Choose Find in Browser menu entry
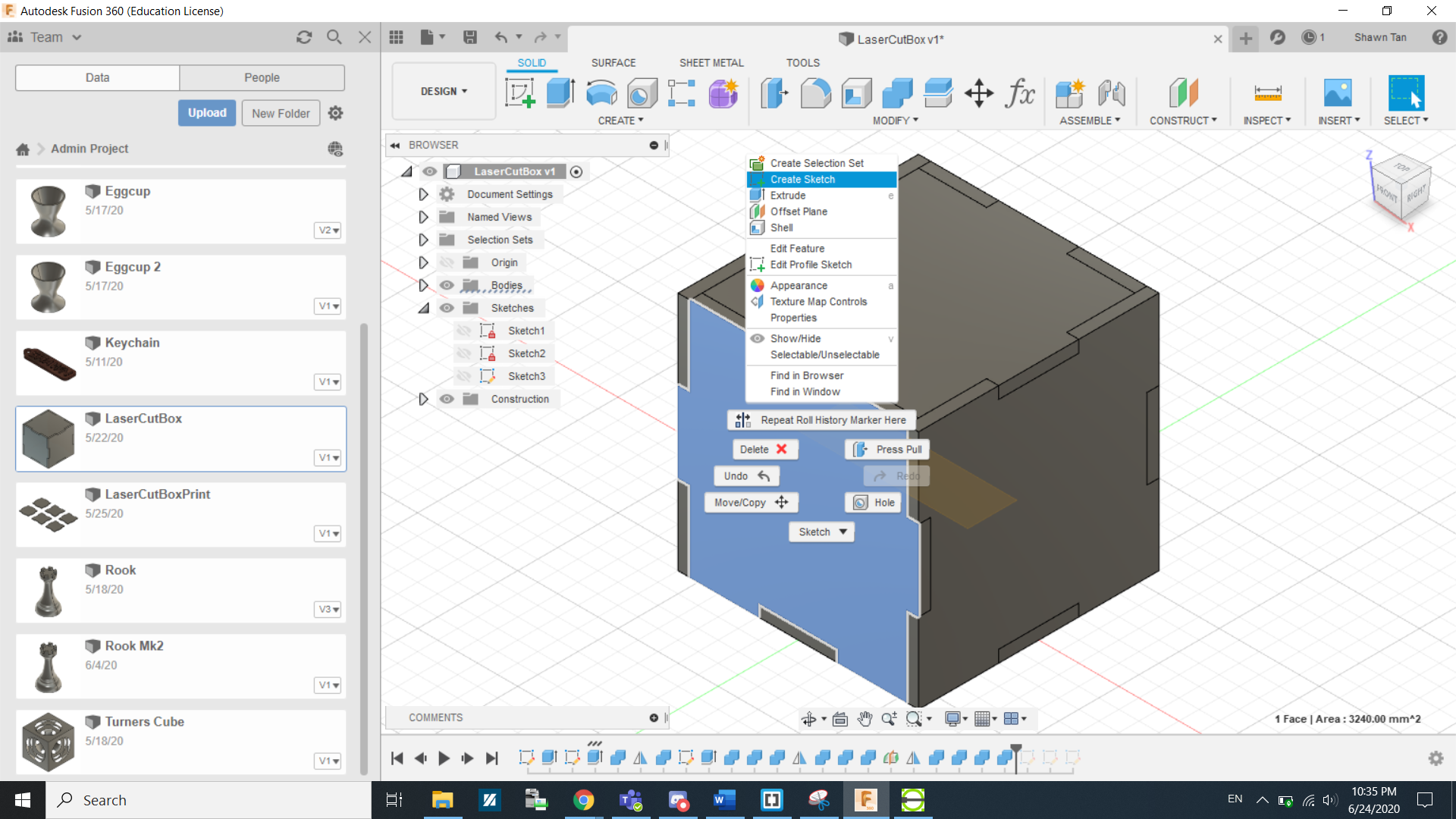 (821, 375)
